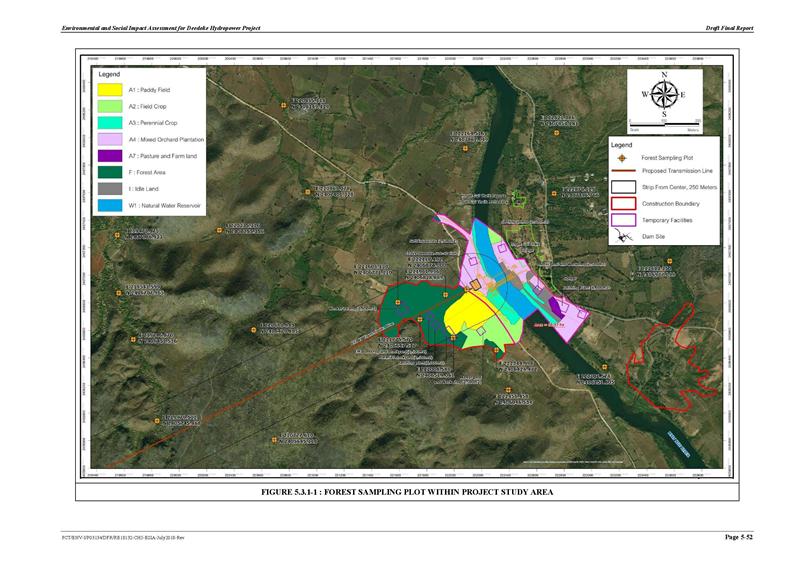This screenshot has height=566, width=800.
Task: Click the Proposed Transmission Line legend symbol
Action: click(x=622, y=171)
